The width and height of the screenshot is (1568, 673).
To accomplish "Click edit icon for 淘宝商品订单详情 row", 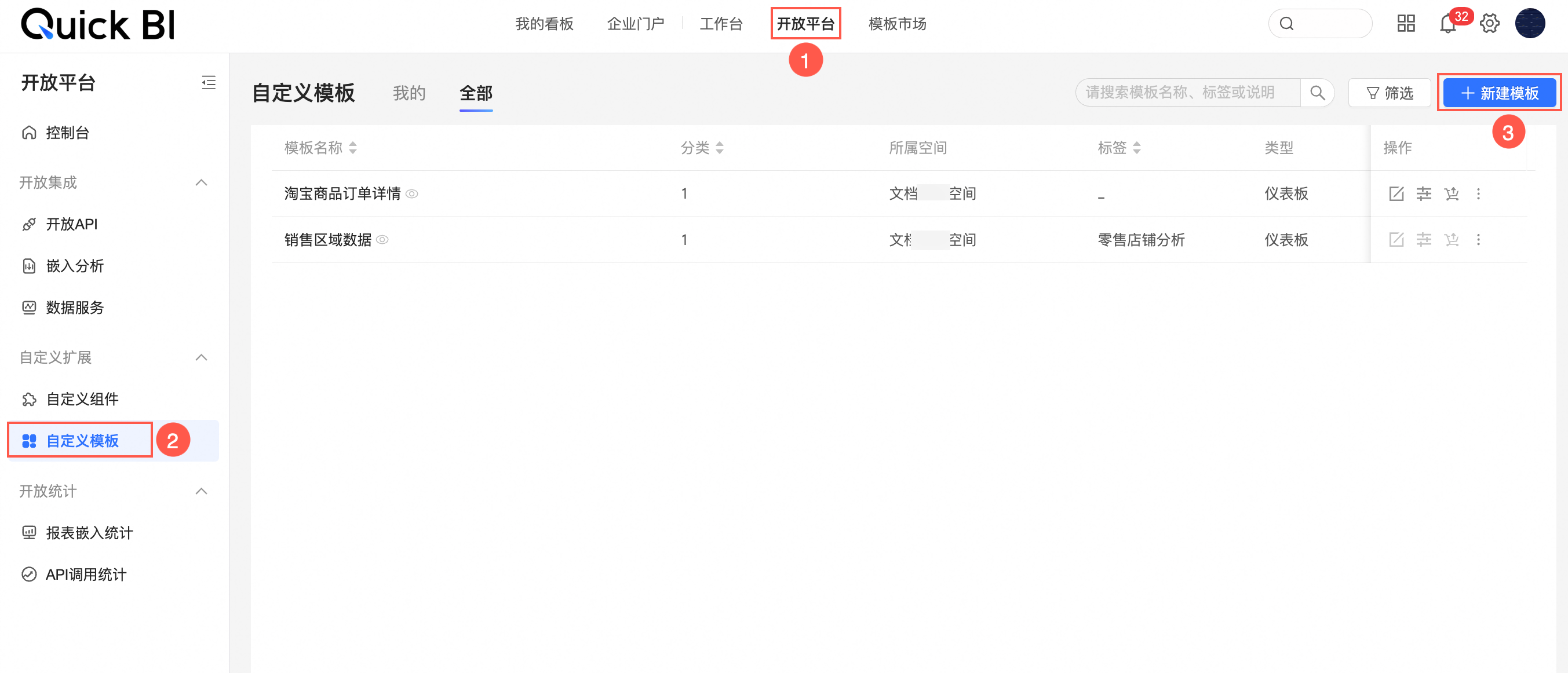I will [x=1396, y=193].
